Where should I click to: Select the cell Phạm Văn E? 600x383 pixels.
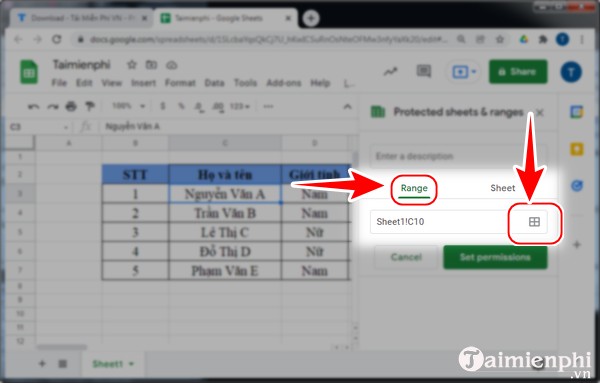point(225,271)
